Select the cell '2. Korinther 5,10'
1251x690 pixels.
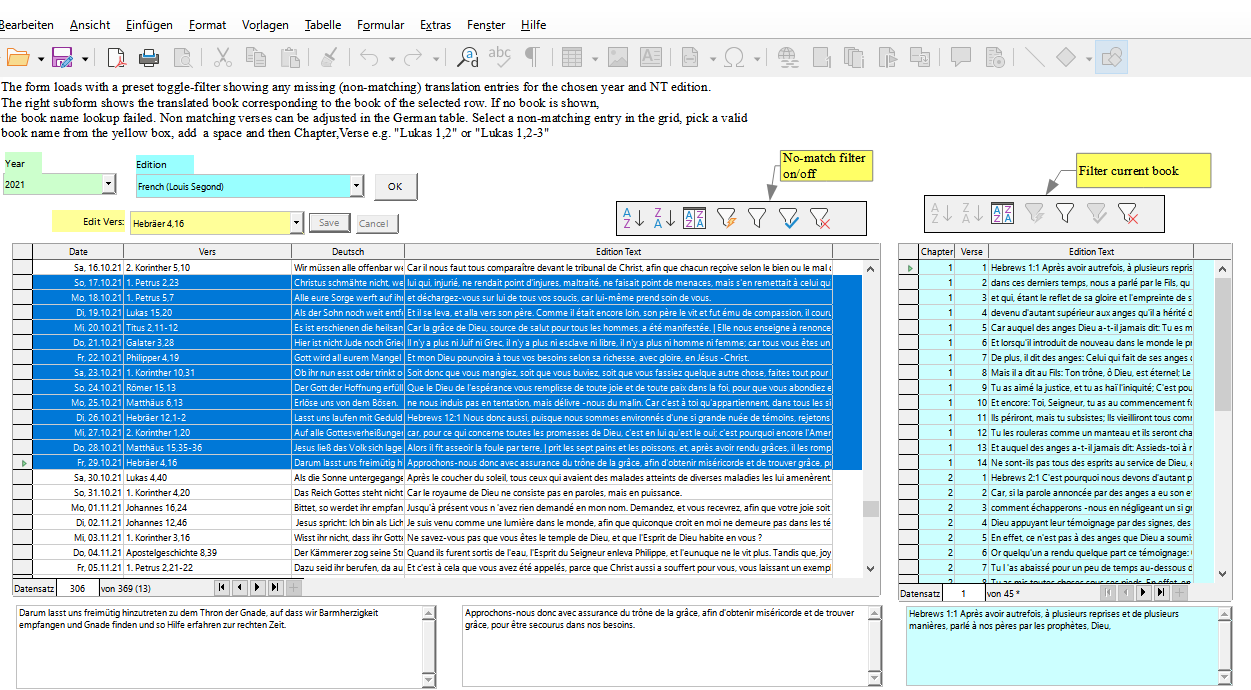(x=208, y=268)
